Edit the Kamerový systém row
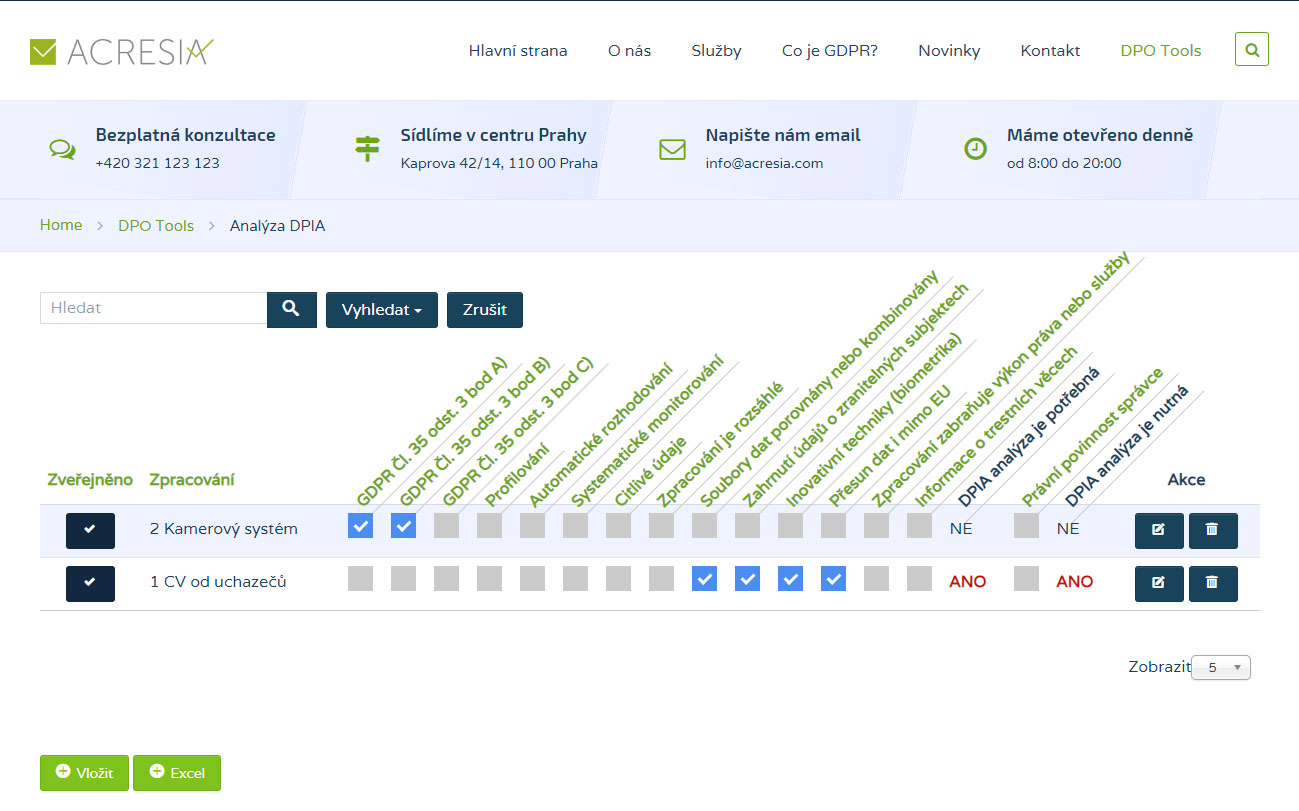The width and height of the screenshot is (1299, 811). [x=1159, y=531]
